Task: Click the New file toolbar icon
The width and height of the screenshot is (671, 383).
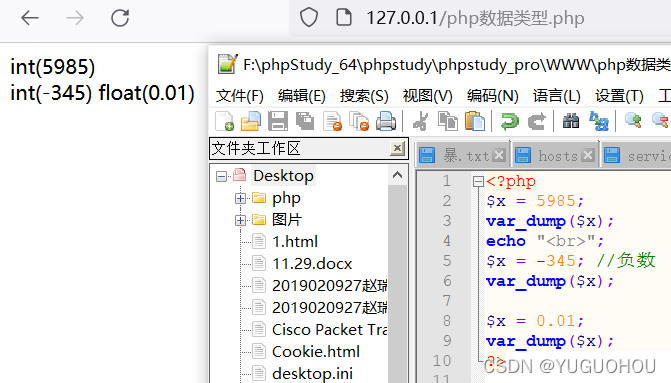Action: click(x=224, y=121)
